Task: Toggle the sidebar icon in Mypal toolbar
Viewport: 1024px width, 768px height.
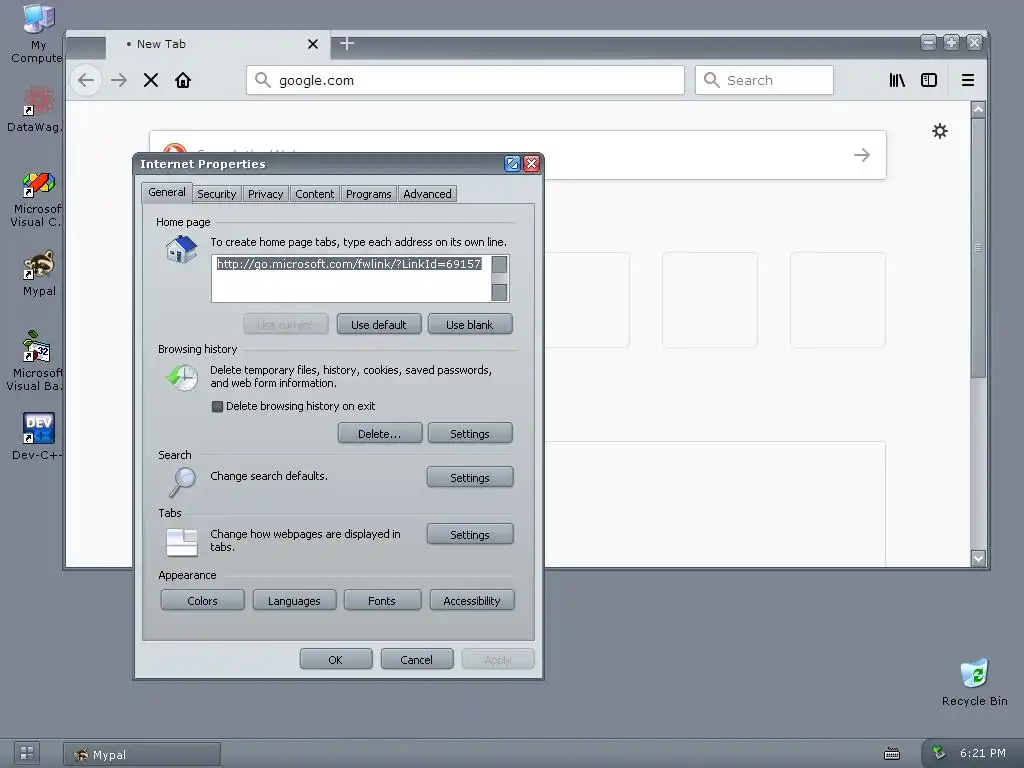Action: (x=929, y=80)
